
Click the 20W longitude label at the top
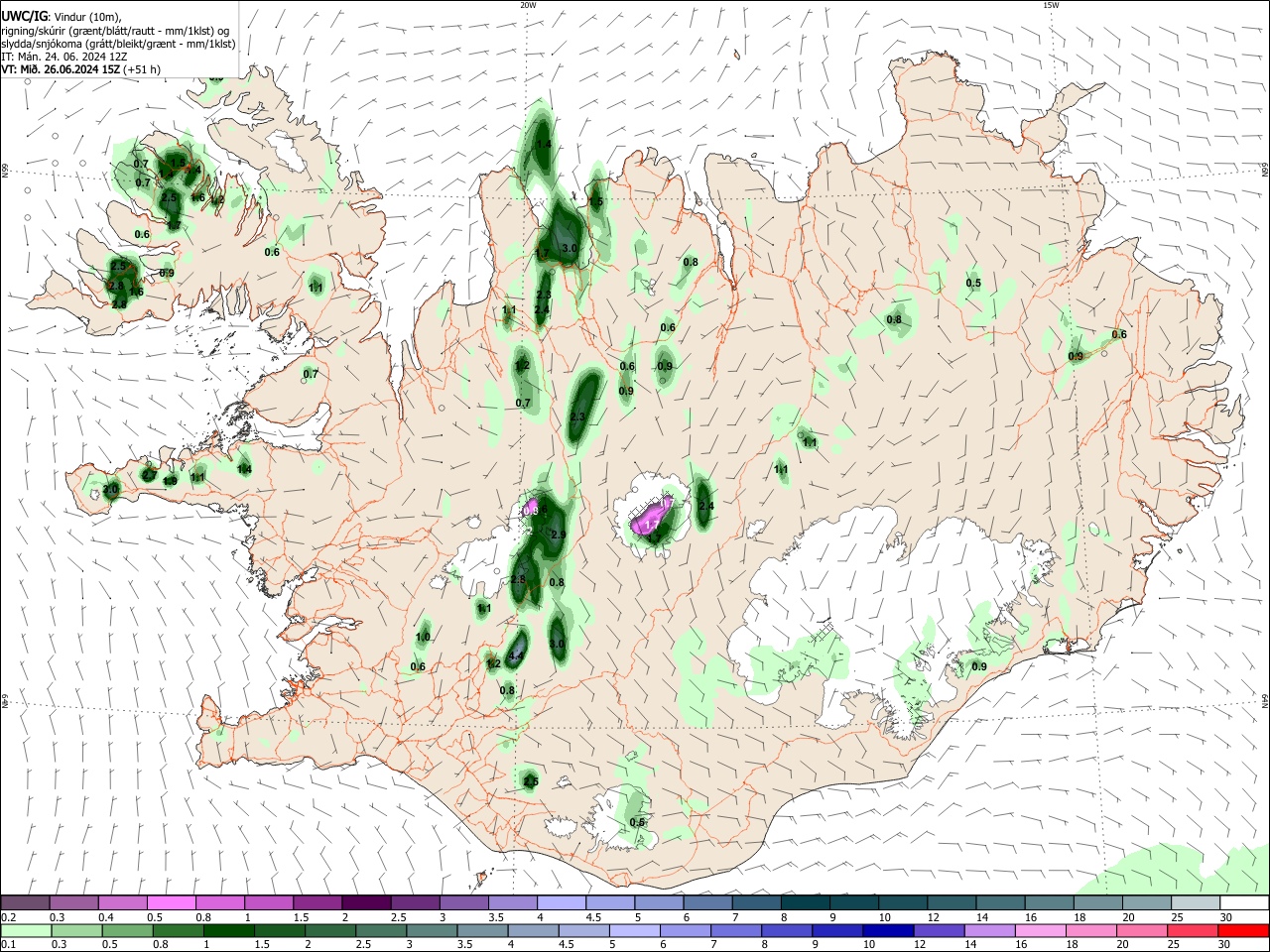(528, 5)
